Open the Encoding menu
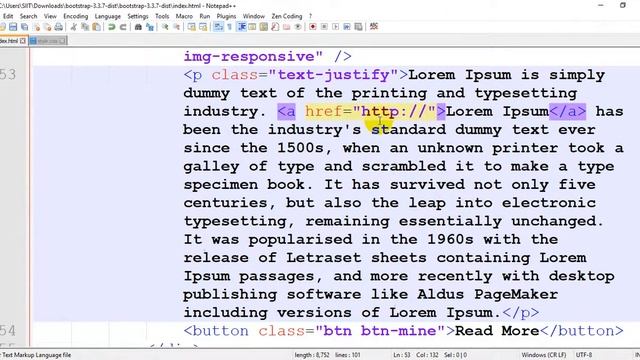Image resolution: width=640 pixels, height=360 pixels. (76, 16)
